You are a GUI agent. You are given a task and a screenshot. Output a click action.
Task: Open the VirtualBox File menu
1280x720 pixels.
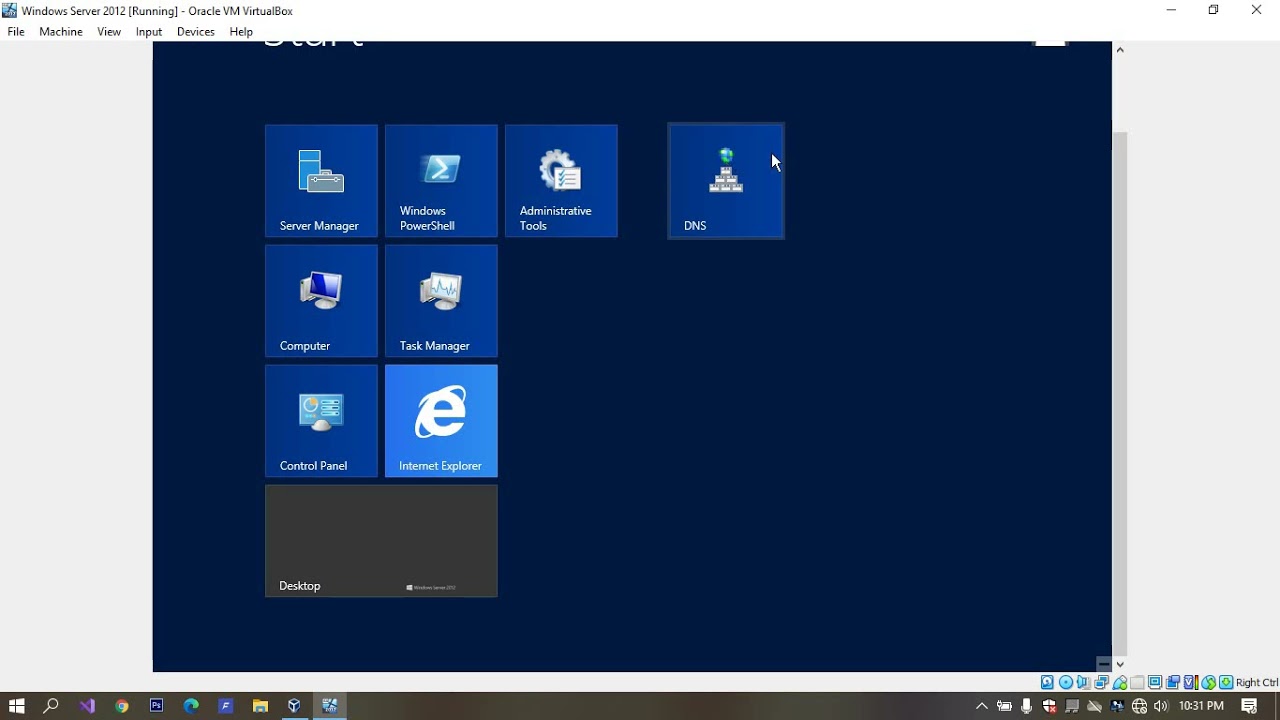click(16, 32)
